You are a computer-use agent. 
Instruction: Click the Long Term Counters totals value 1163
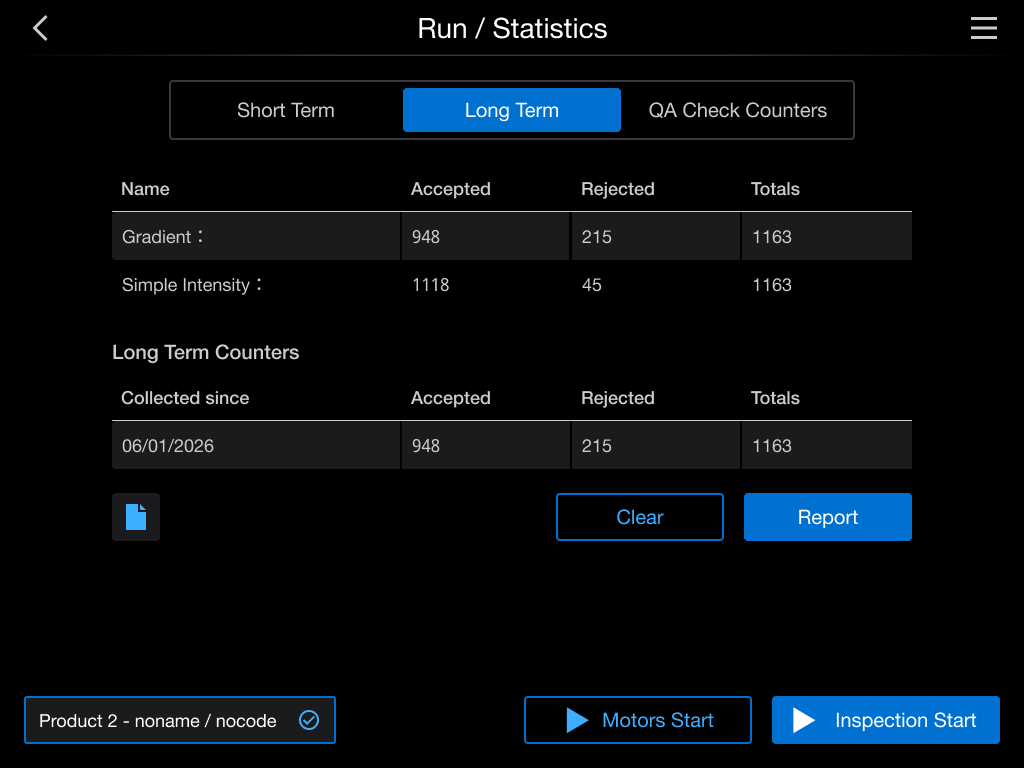click(x=771, y=445)
